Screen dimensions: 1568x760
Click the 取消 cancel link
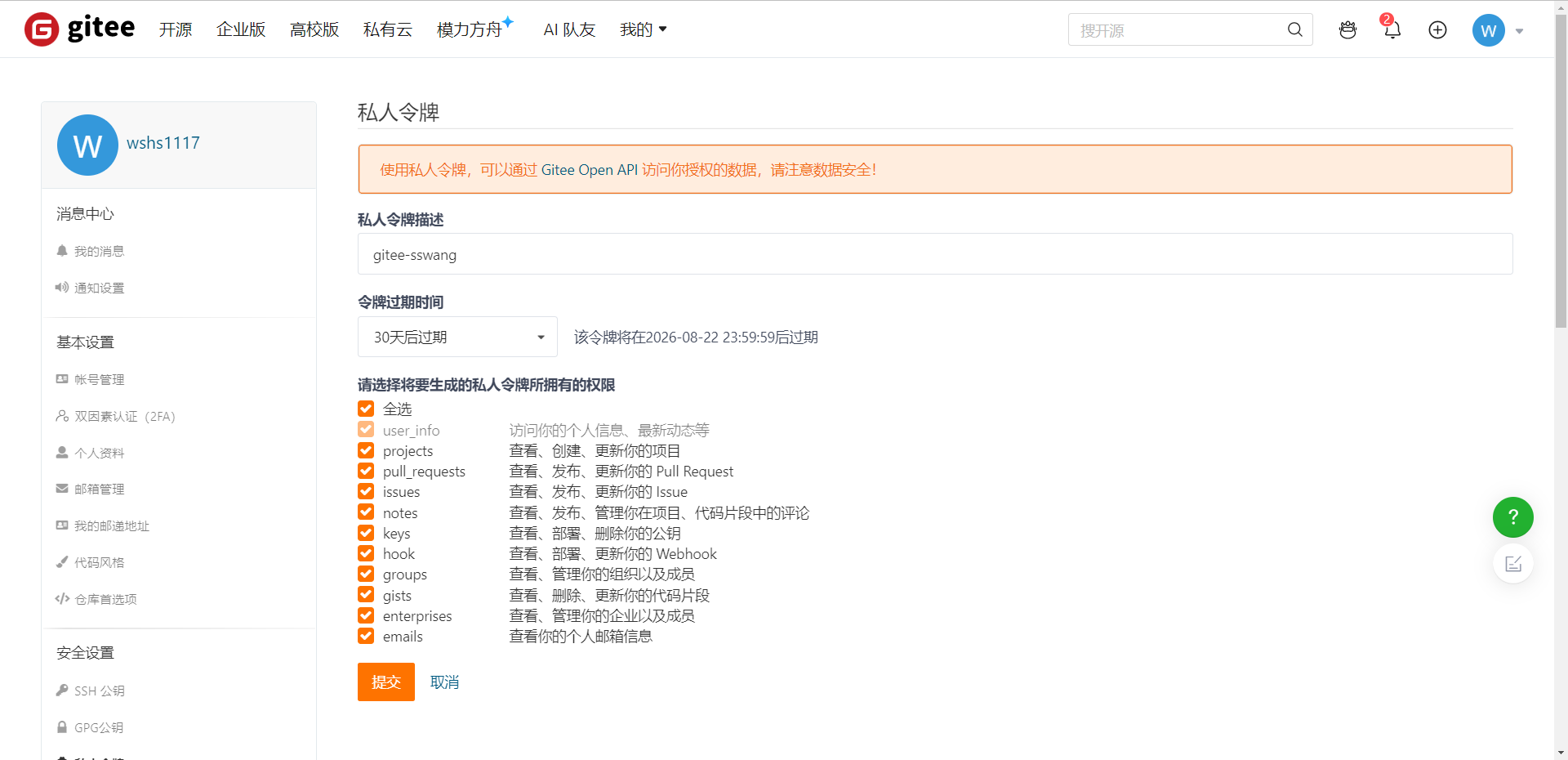444,682
